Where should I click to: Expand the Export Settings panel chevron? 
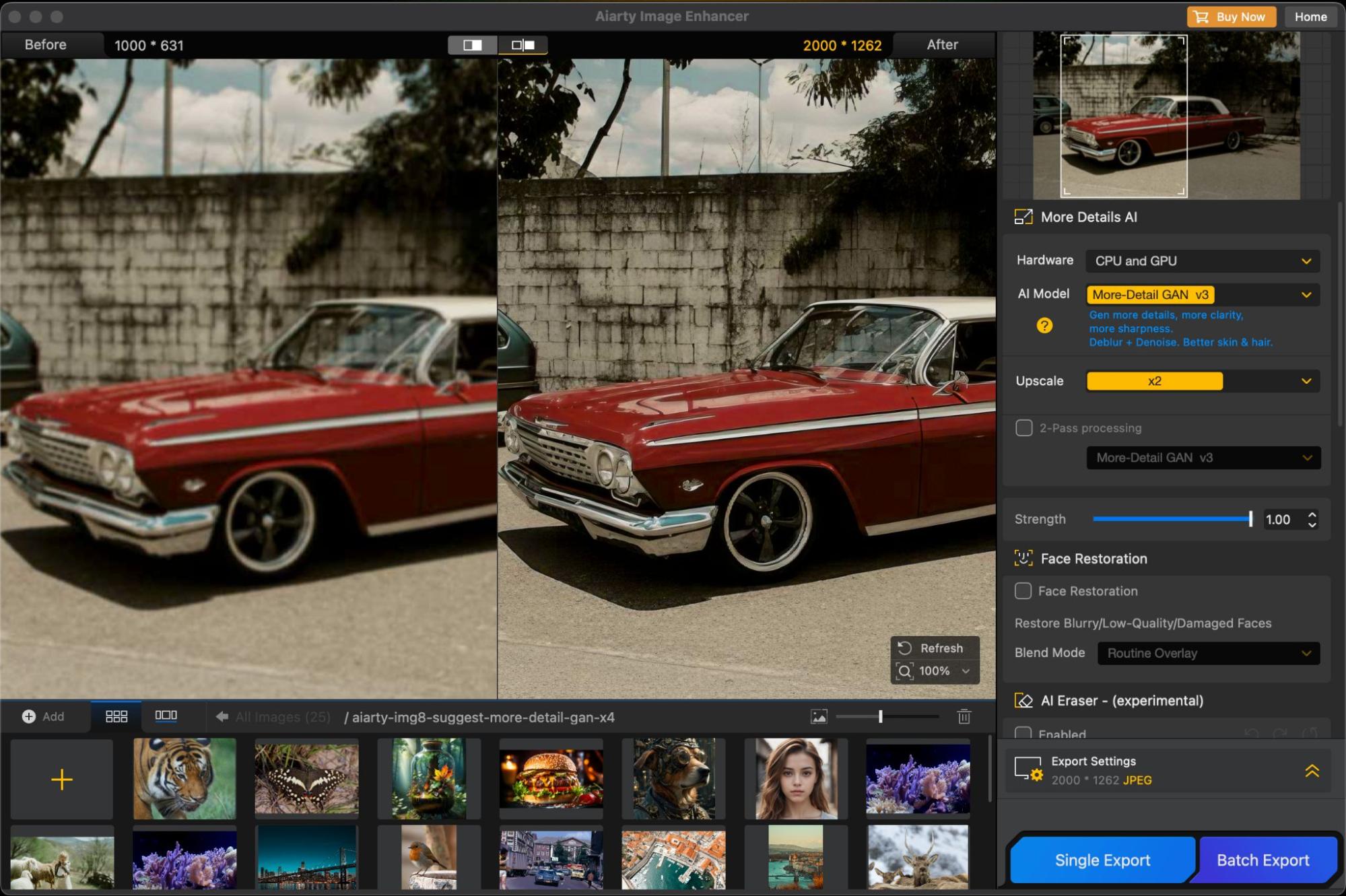coord(1312,771)
